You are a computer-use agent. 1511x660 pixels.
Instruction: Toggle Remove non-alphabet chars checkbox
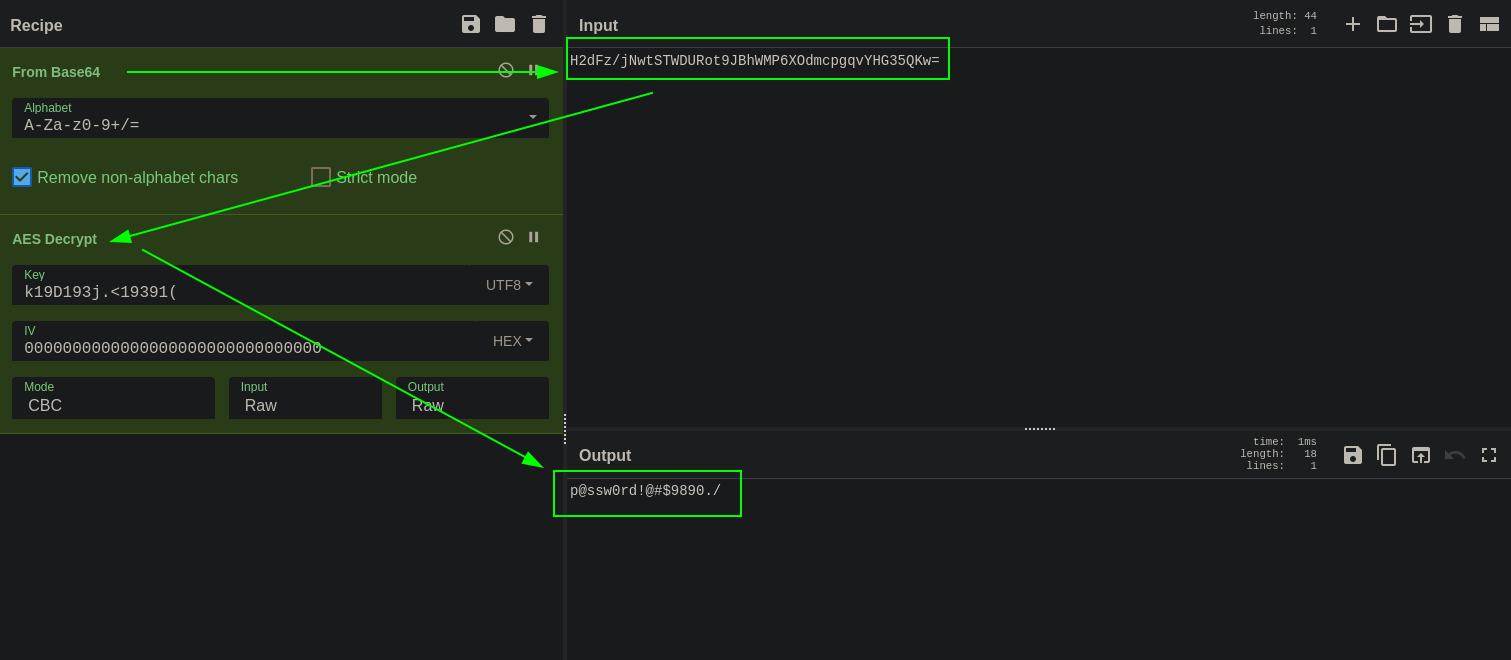22,177
